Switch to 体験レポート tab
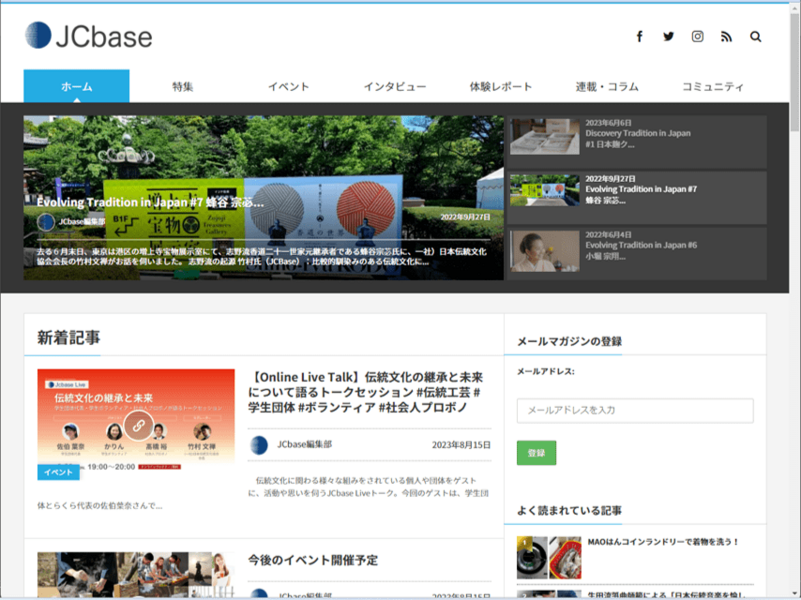 [x=501, y=87]
